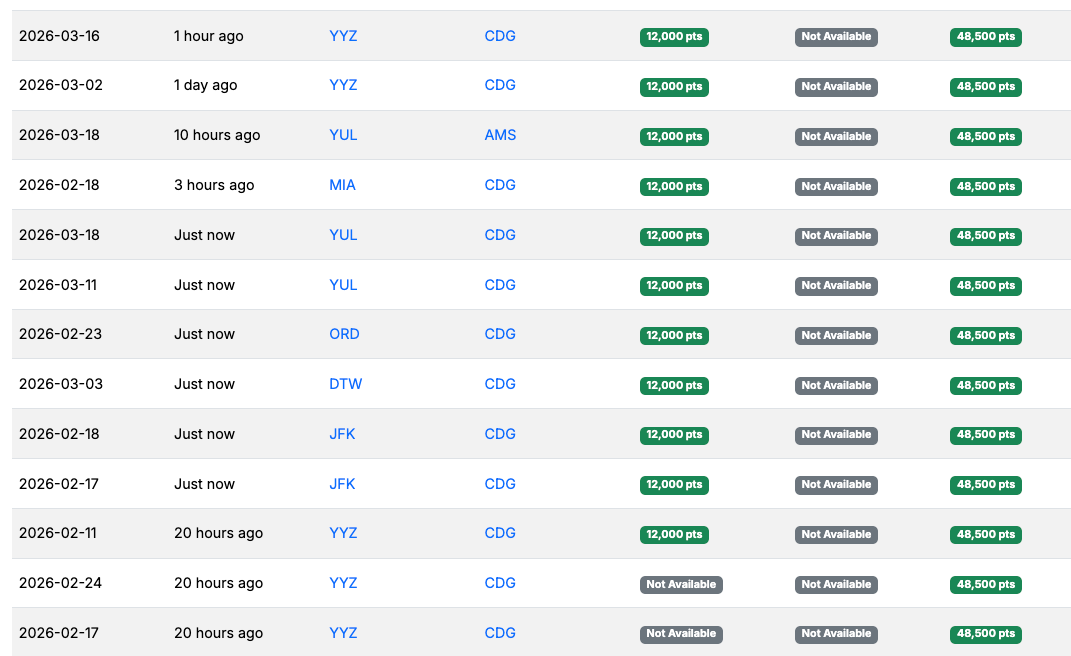Click the 12,000 pts badge in the 2026-02-11 row
The height and width of the screenshot is (656, 1071).
pos(674,534)
